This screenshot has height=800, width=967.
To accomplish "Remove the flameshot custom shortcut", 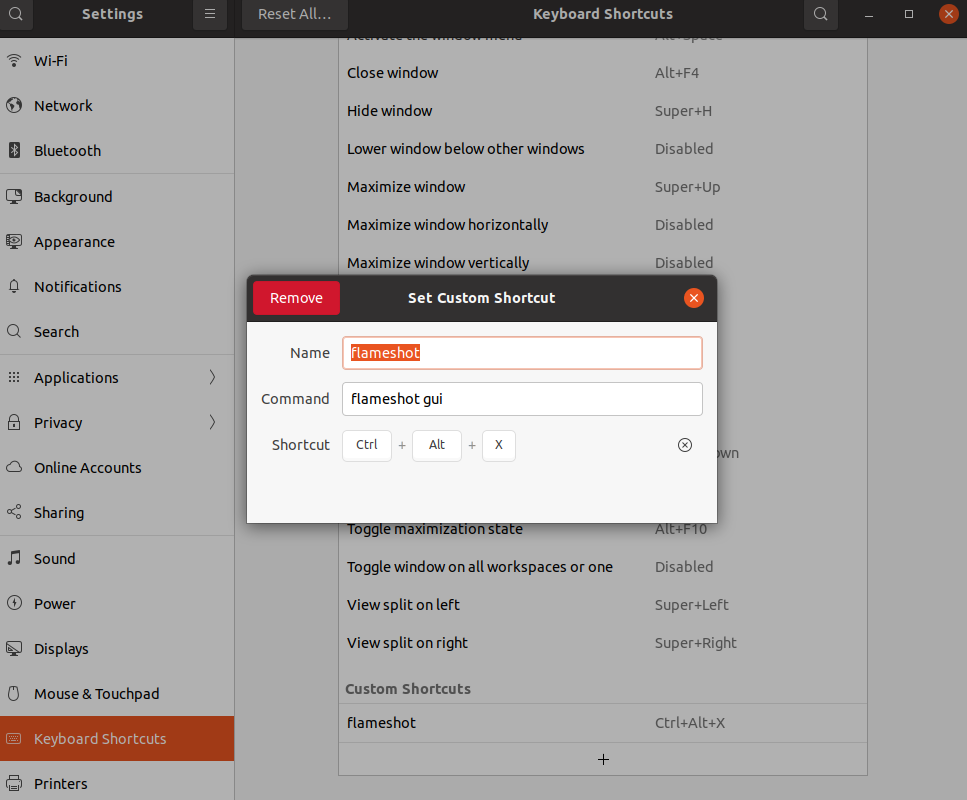I will point(296,298).
